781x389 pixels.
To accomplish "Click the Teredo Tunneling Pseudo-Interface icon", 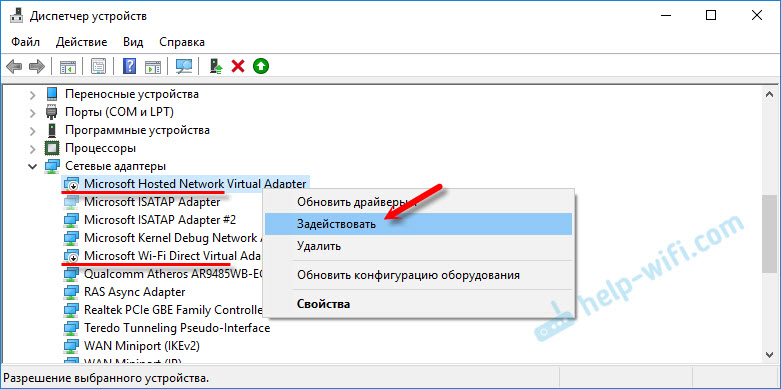I will coord(71,328).
